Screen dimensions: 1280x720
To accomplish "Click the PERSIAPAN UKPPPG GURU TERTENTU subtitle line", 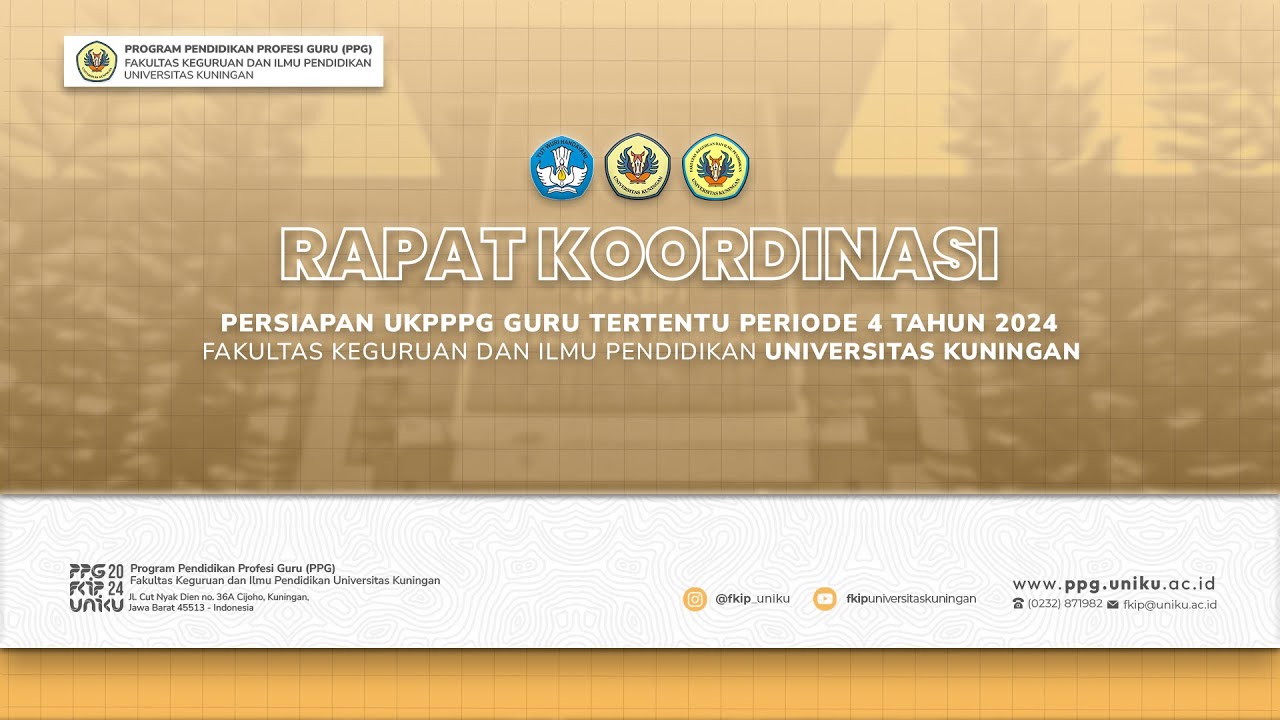I will point(639,323).
